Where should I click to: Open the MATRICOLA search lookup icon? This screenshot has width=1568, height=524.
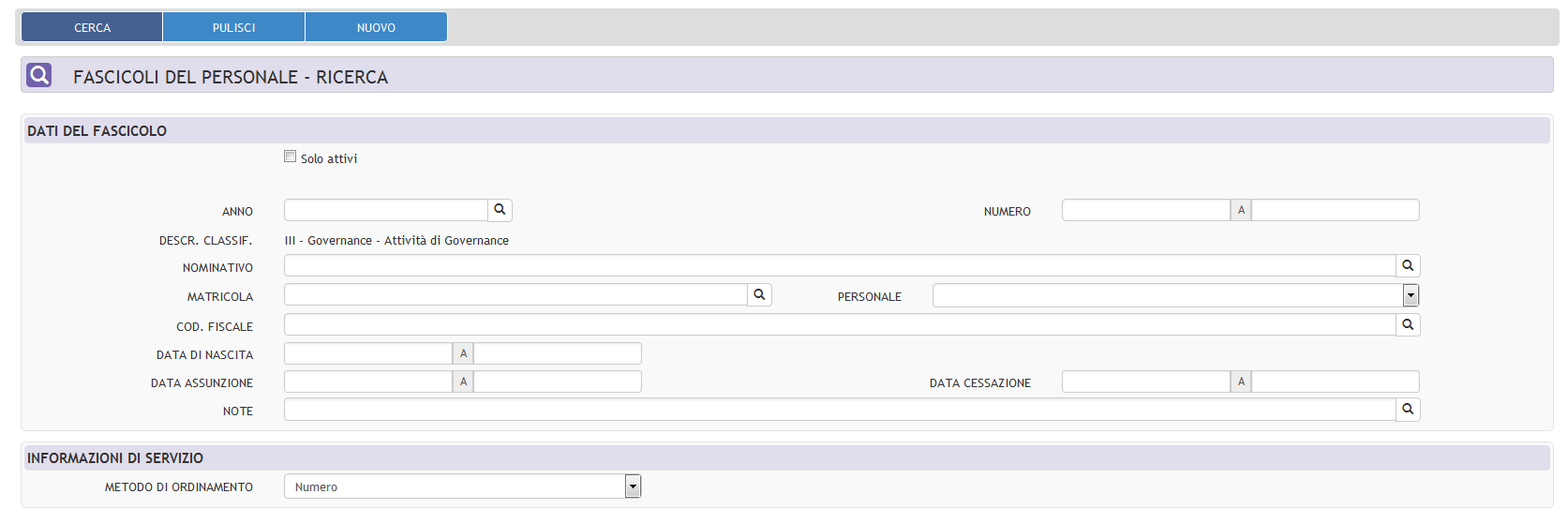759,295
